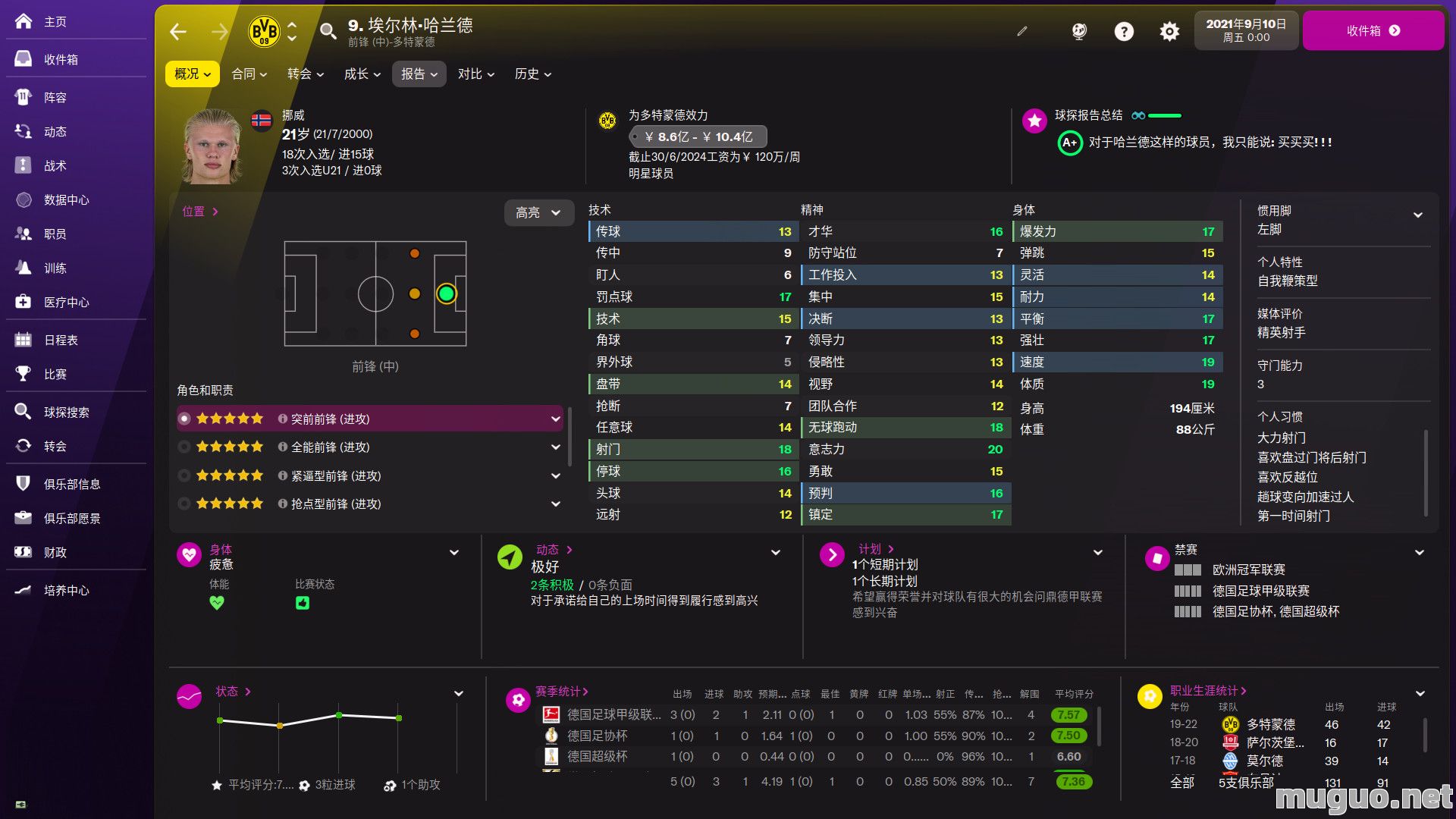
Task: Open the 合同 contract menu
Action: coord(249,74)
